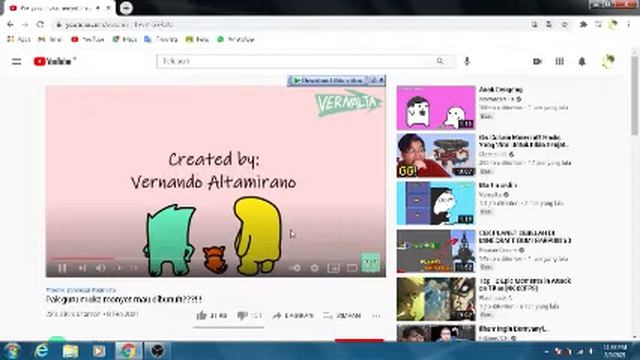The image size is (640, 360).
Task: Go to the YouTube home logo
Action: (x=54, y=62)
